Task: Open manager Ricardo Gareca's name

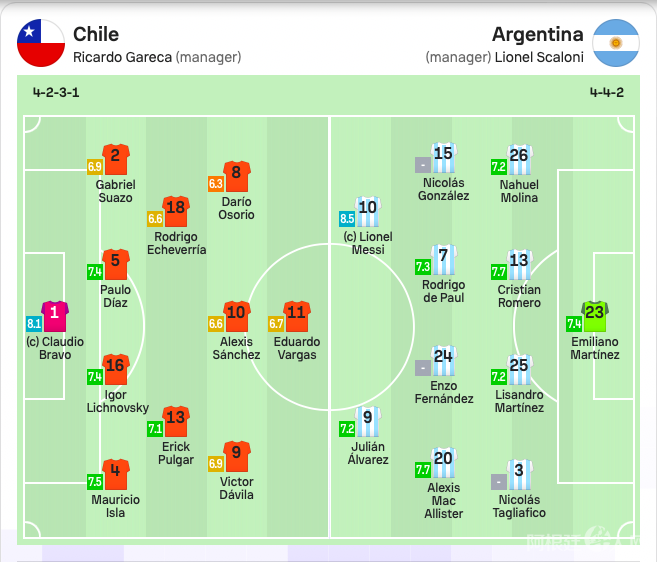Action: click(x=123, y=57)
